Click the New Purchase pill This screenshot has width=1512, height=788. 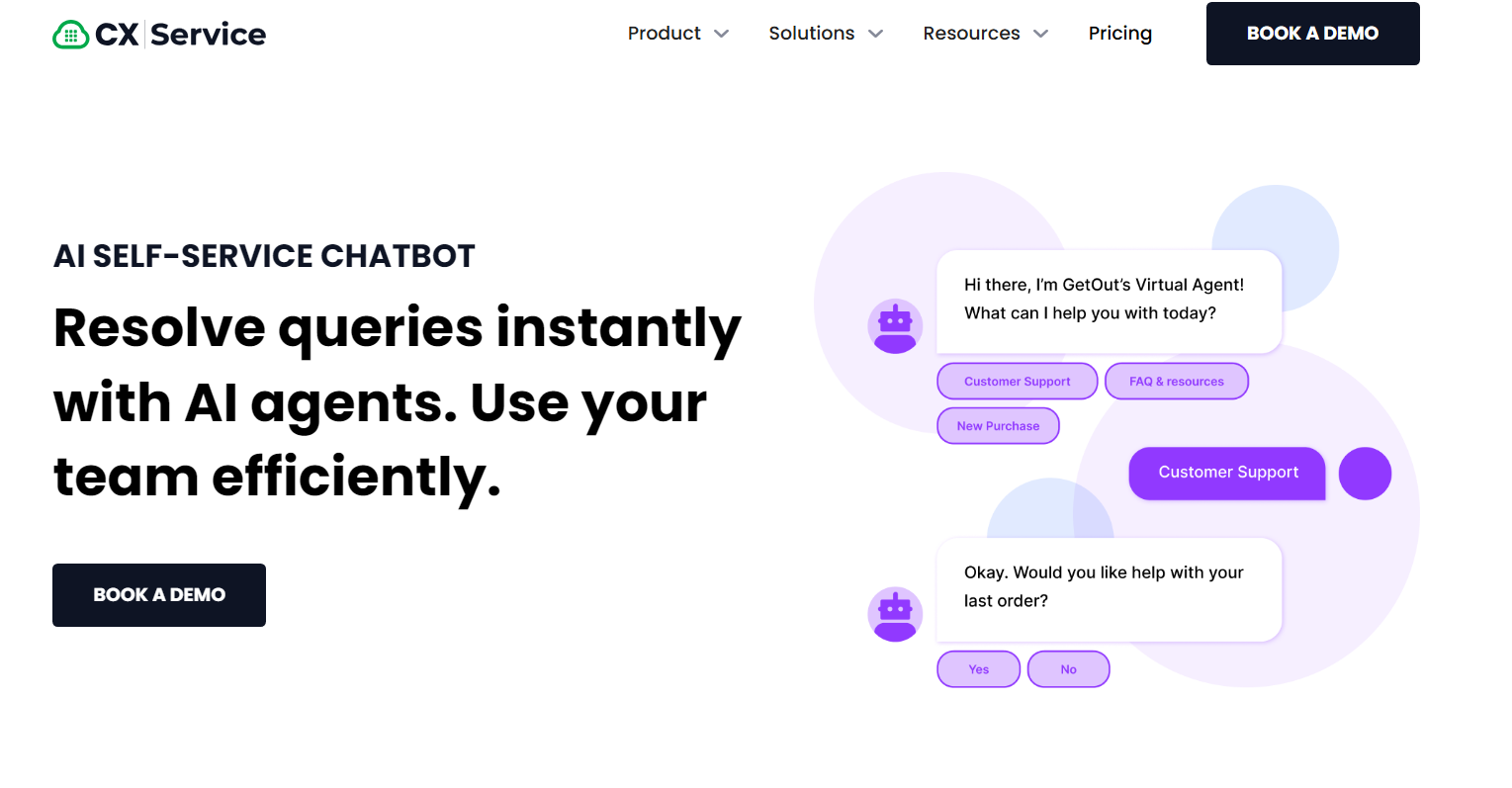(998, 425)
